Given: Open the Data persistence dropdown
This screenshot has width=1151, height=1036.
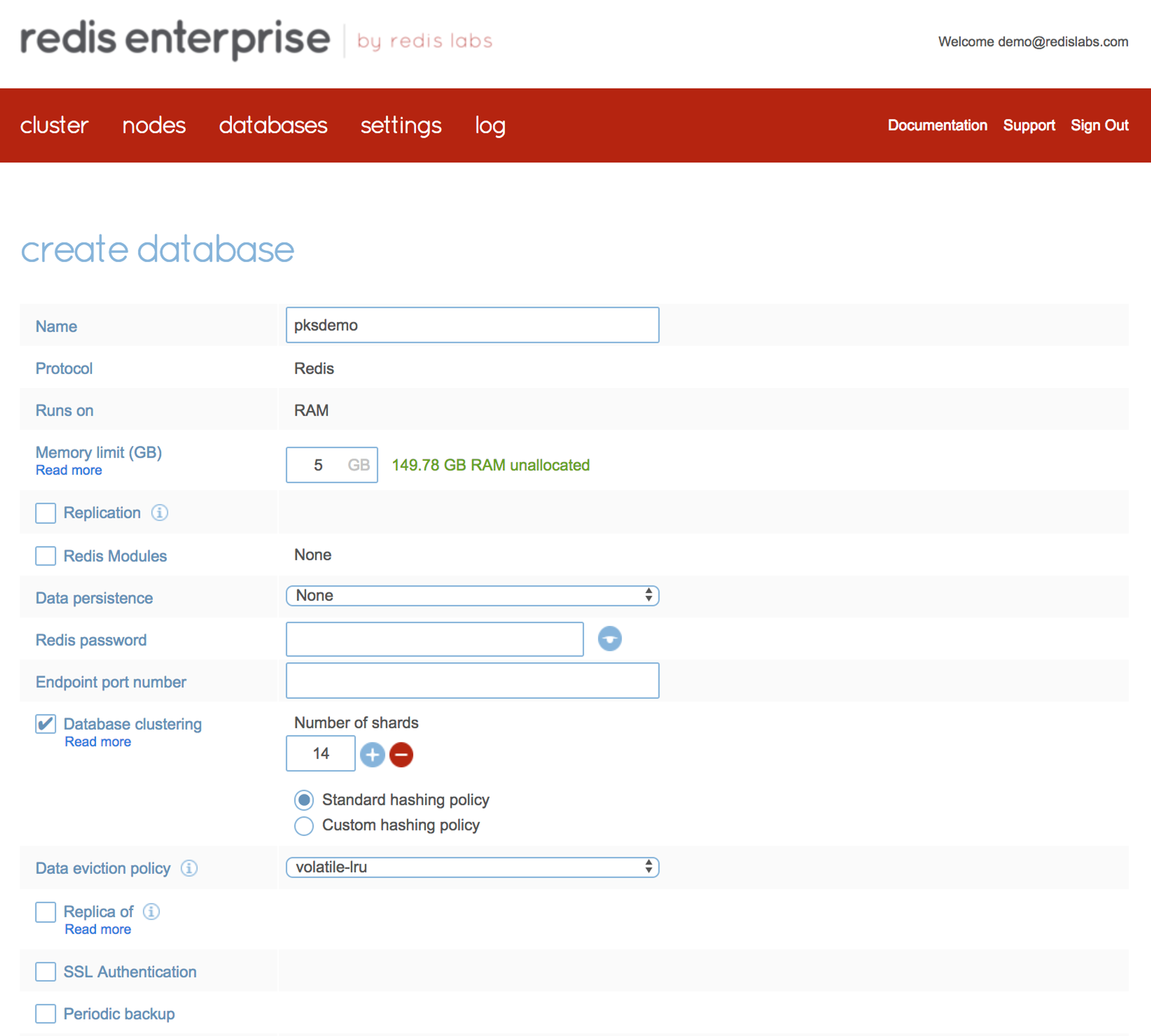Looking at the screenshot, I should pos(472,596).
